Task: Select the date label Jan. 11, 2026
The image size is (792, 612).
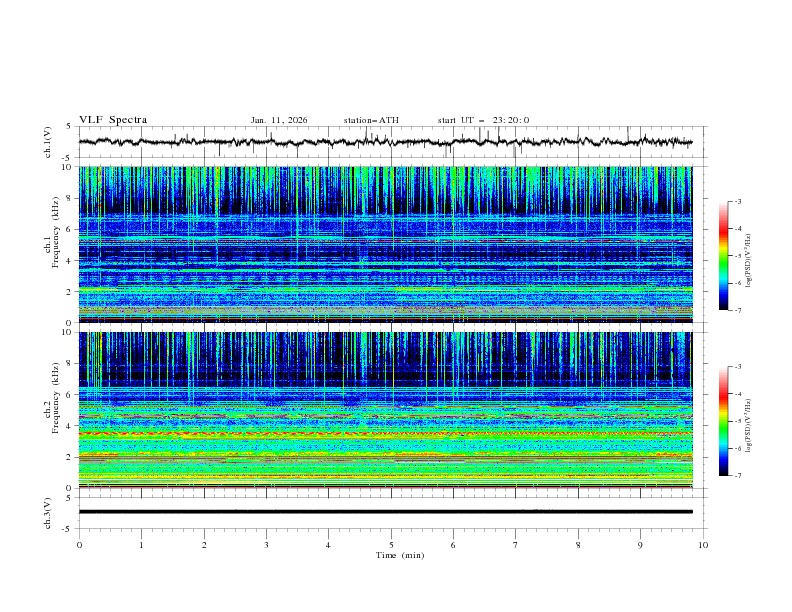Action: (x=279, y=120)
